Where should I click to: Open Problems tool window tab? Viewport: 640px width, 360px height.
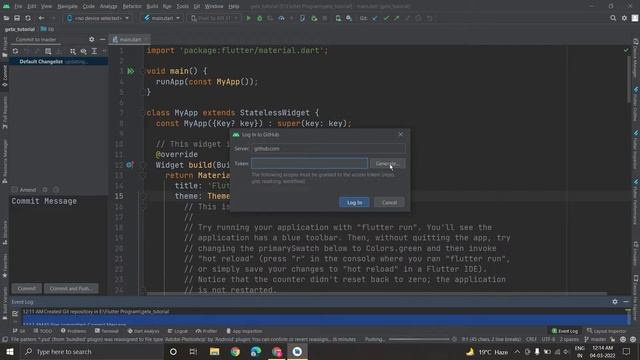coord(73,331)
